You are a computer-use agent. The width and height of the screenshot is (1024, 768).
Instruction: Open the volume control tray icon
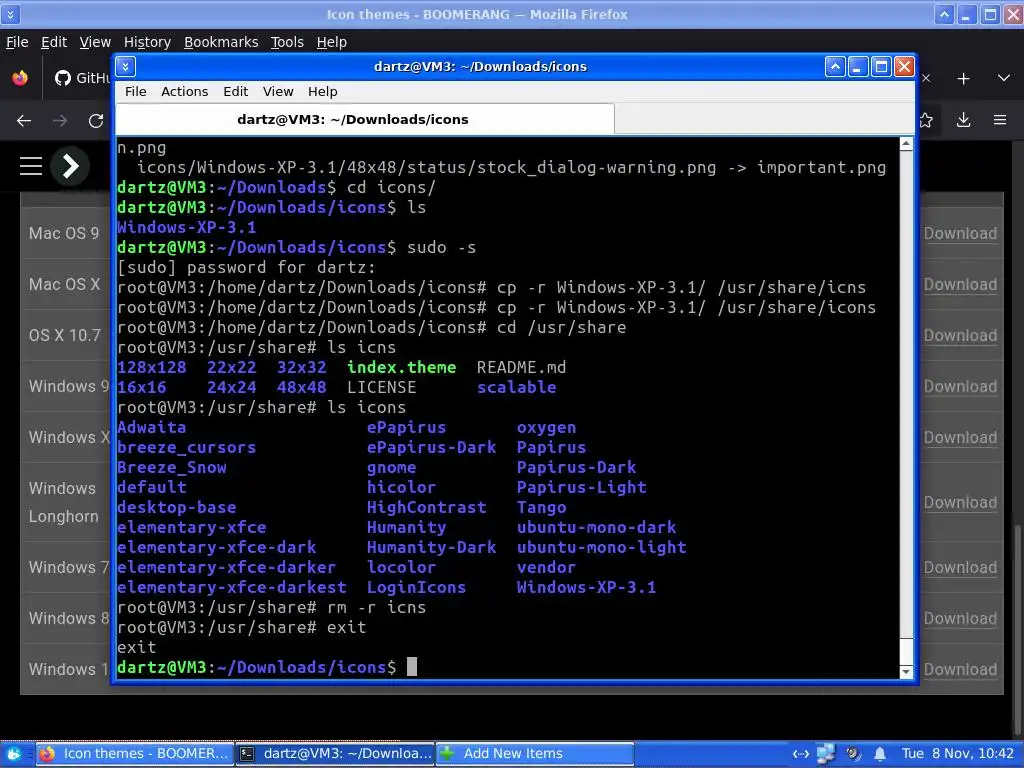coord(854,754)
